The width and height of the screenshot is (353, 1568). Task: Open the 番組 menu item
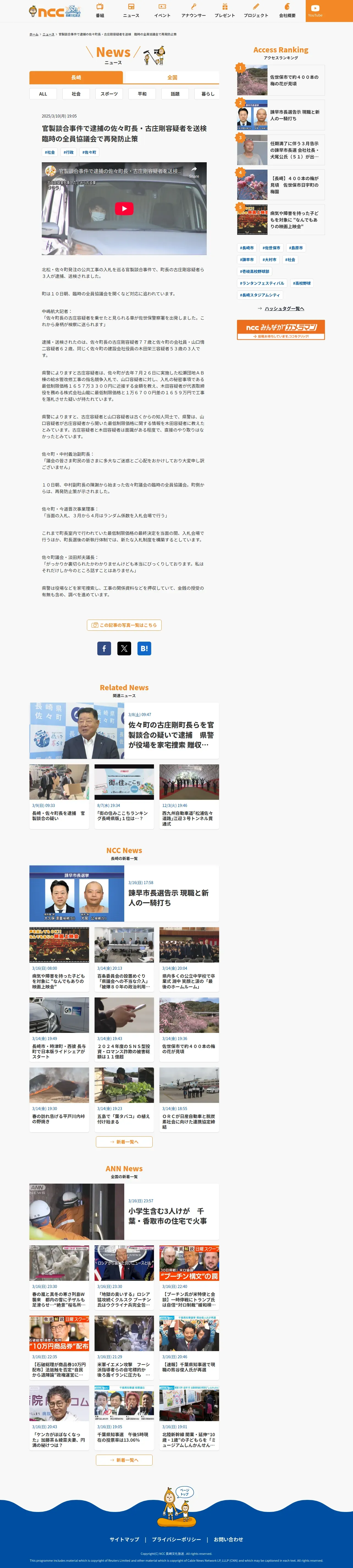(100, 11)
